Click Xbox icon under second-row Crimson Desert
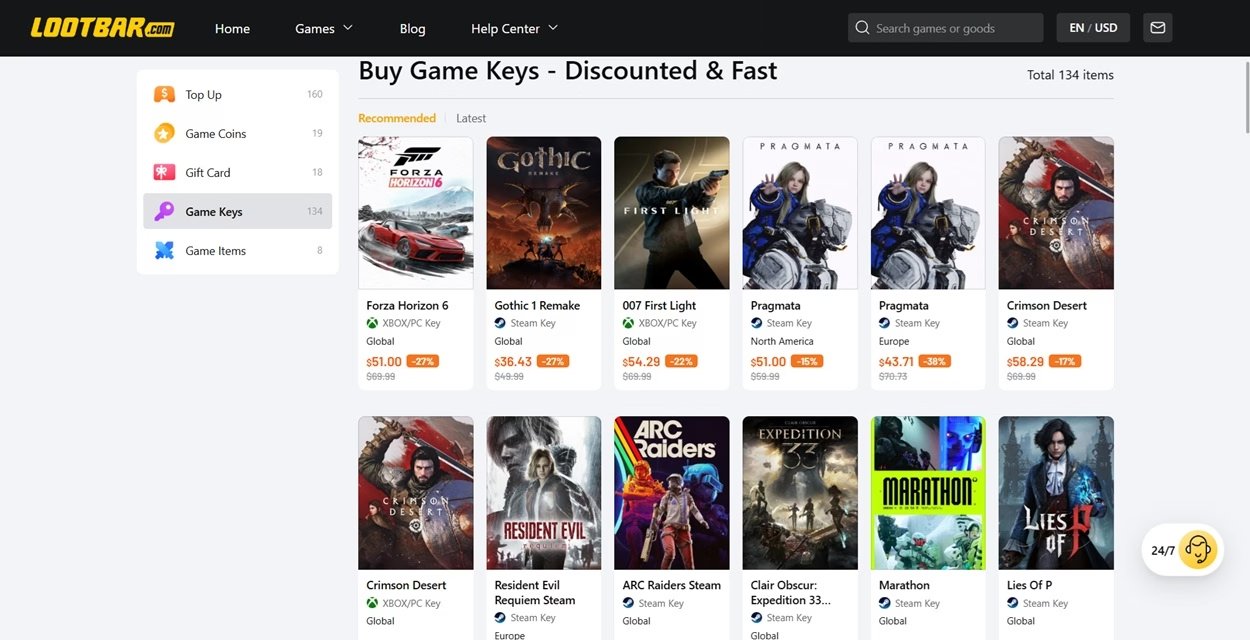1250x640 pixels. pyautogui.click(x=372, y=603)
